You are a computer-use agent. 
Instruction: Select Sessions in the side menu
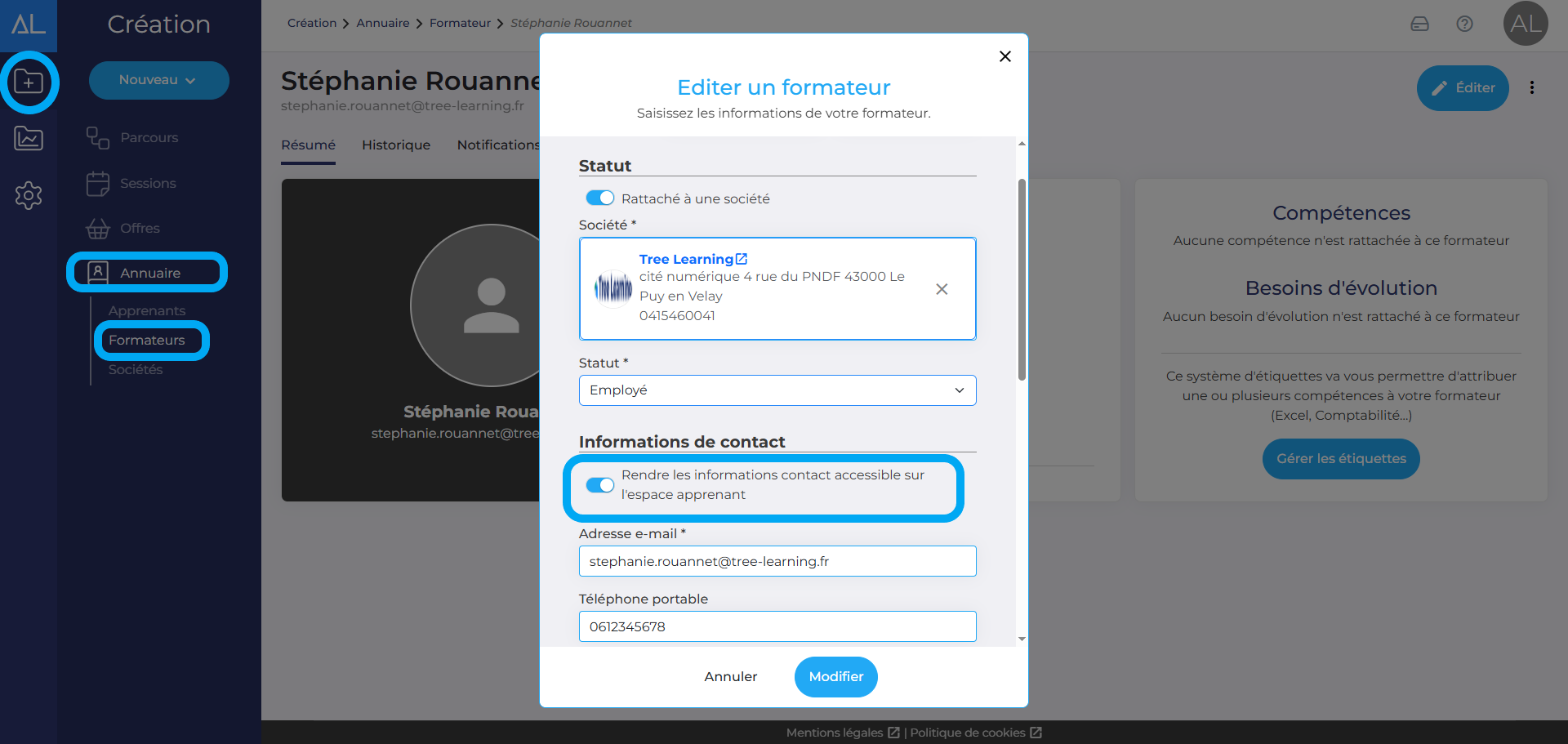148,184
